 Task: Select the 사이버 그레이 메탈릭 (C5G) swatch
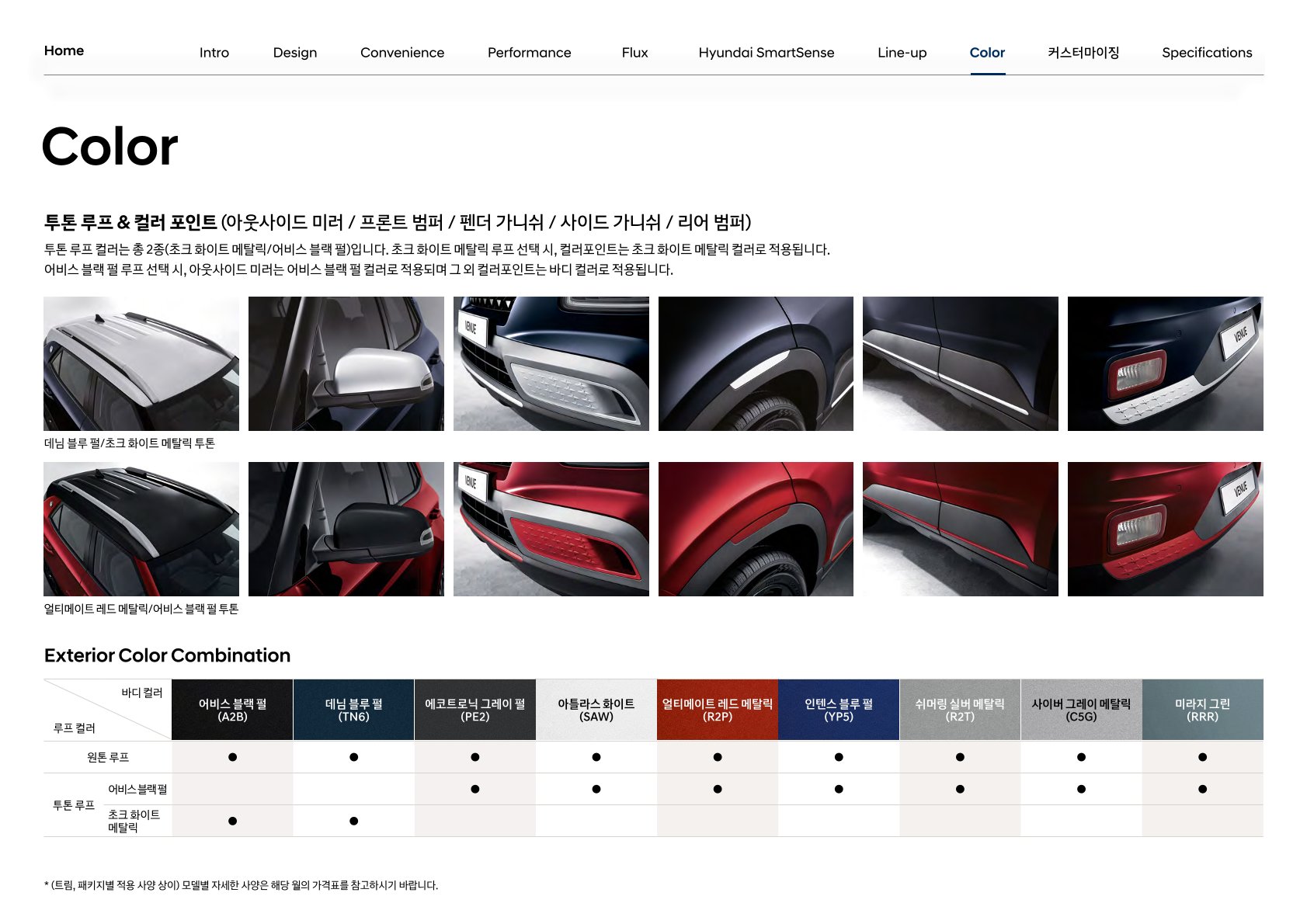[x=1081, y=710]
